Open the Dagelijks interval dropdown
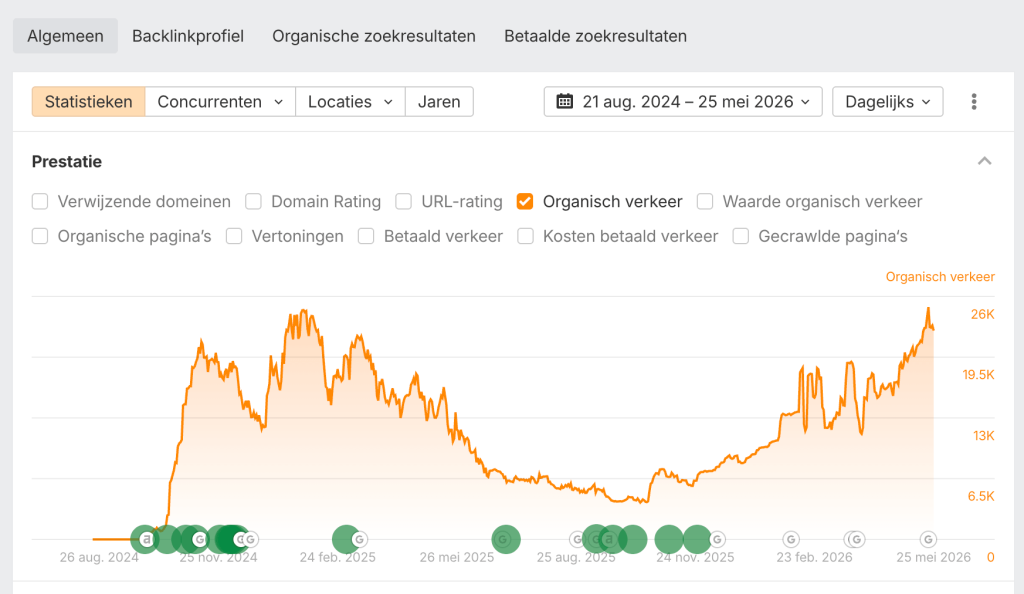Screen dimensions: 1024x594 pyautogui.click(x=888, y=102)
